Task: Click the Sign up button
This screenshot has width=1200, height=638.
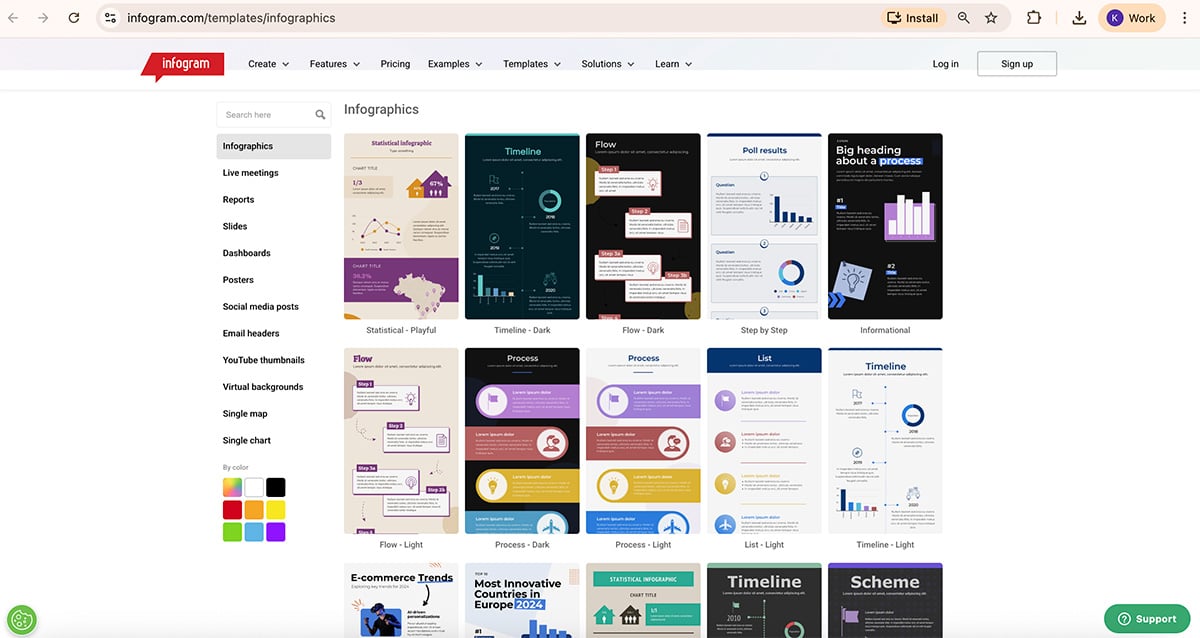Action: 1016,63
